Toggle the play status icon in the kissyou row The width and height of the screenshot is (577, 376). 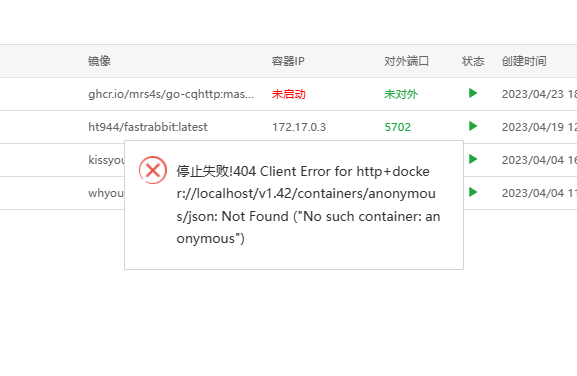click(x=473, y=159)
